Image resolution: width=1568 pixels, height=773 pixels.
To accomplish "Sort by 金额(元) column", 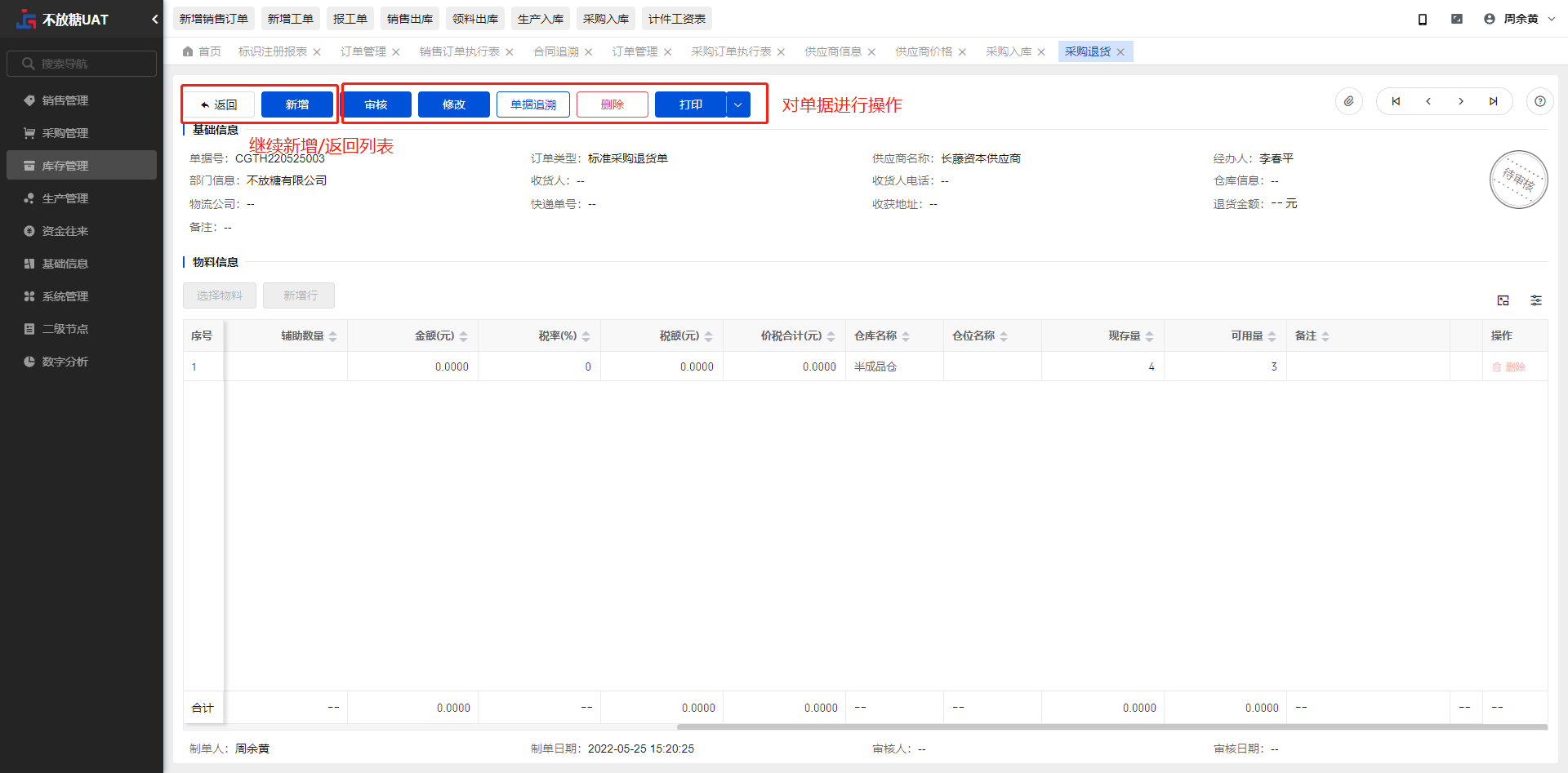I will (464, 336).
